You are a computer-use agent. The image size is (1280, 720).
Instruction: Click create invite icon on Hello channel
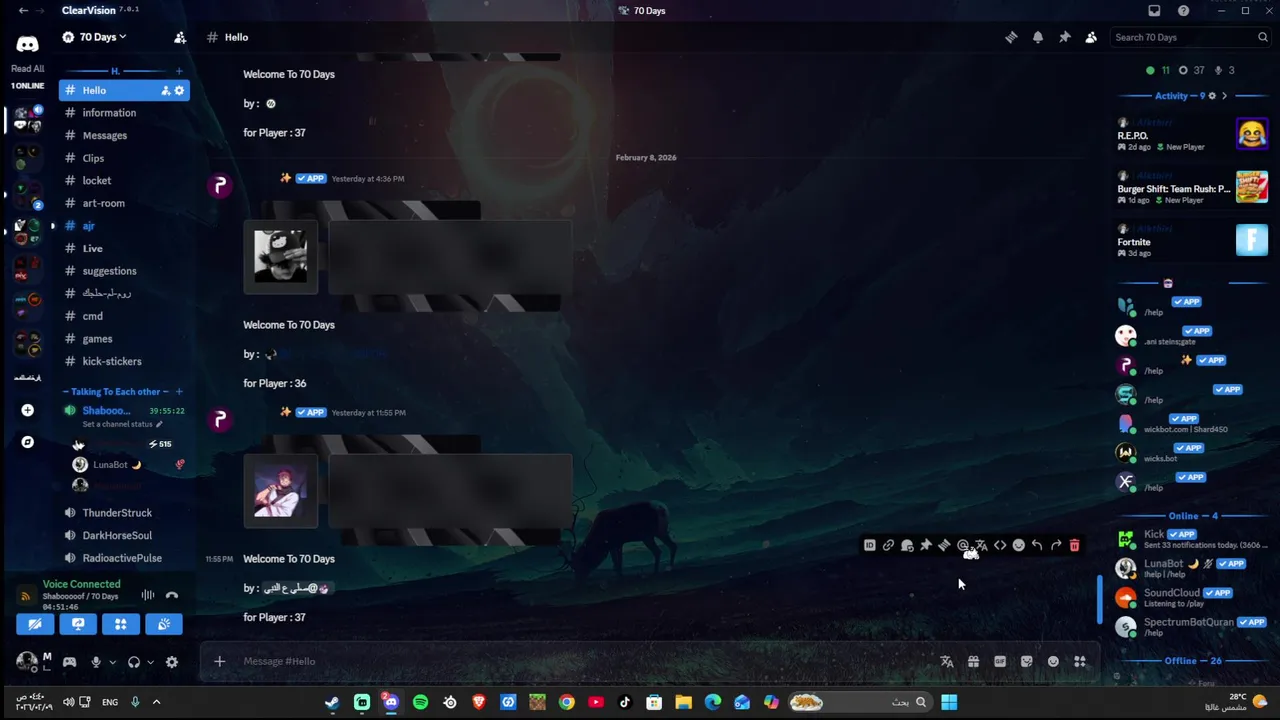click(x=166, y=90)
